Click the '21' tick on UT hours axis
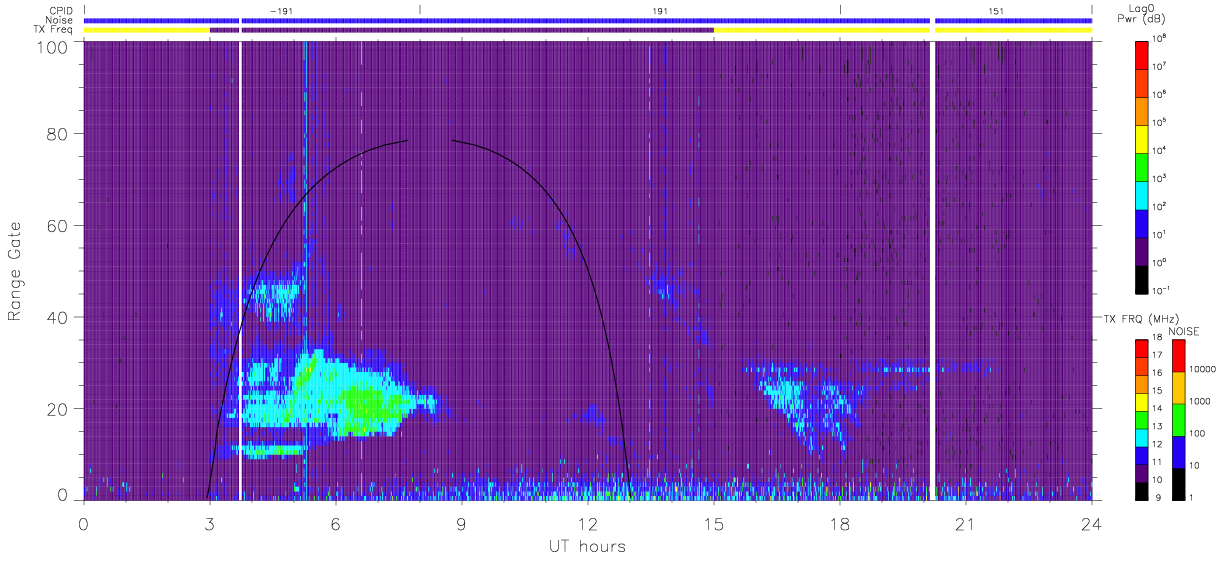 pyautogui.click(x=966, y=523)
